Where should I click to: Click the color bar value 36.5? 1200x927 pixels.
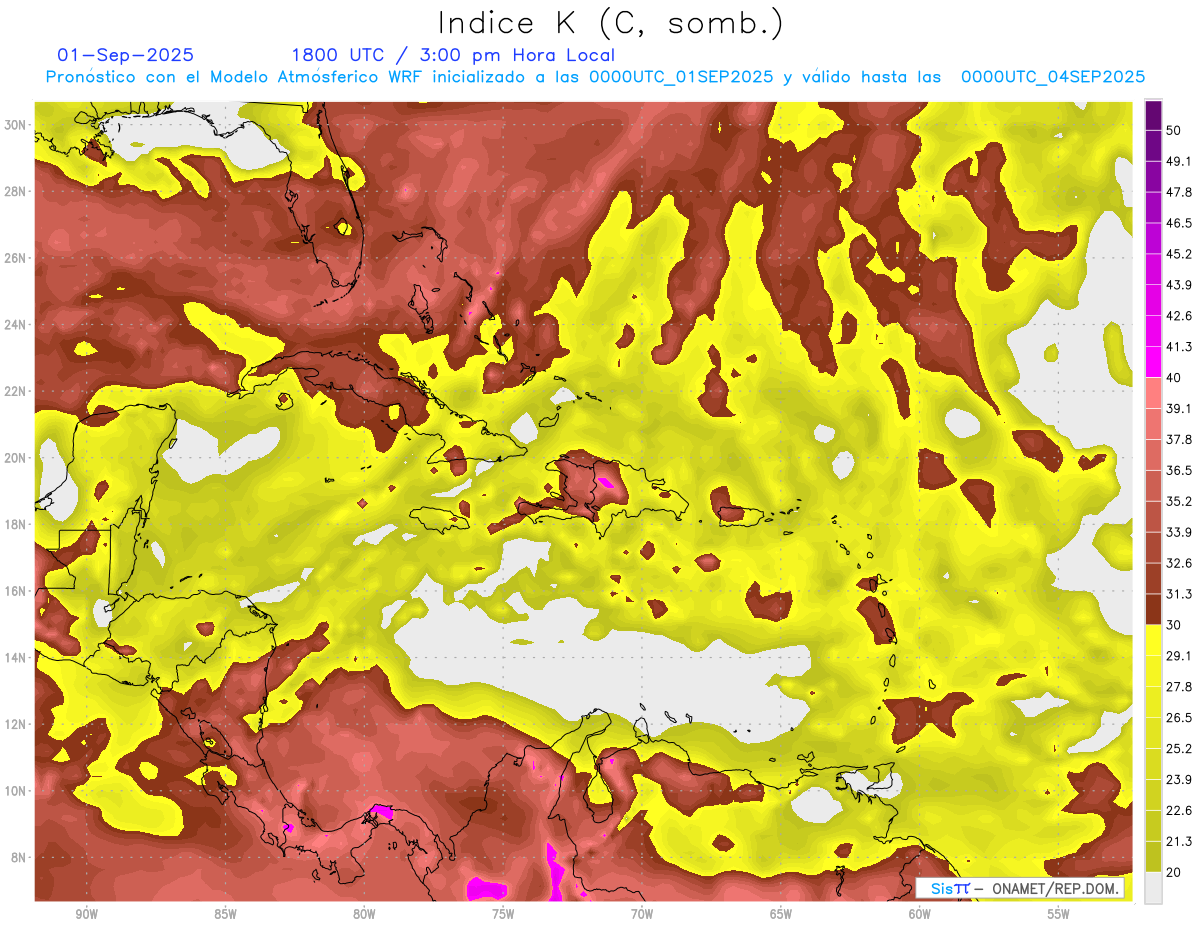coord(1178,470)
